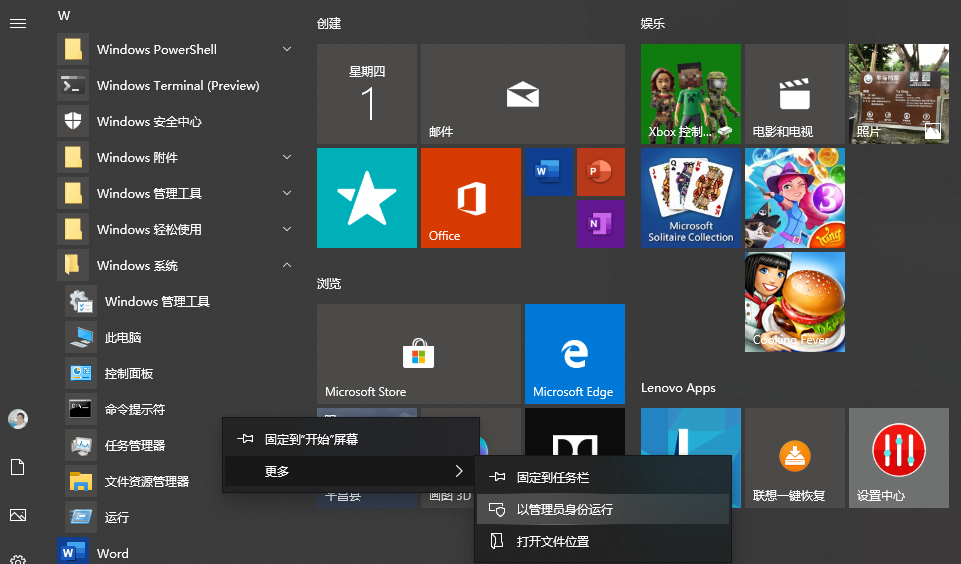Choose 固定到任务栏 in submenu
The width and height of the screenshot is (961, 564).
[x=603, y=477]
